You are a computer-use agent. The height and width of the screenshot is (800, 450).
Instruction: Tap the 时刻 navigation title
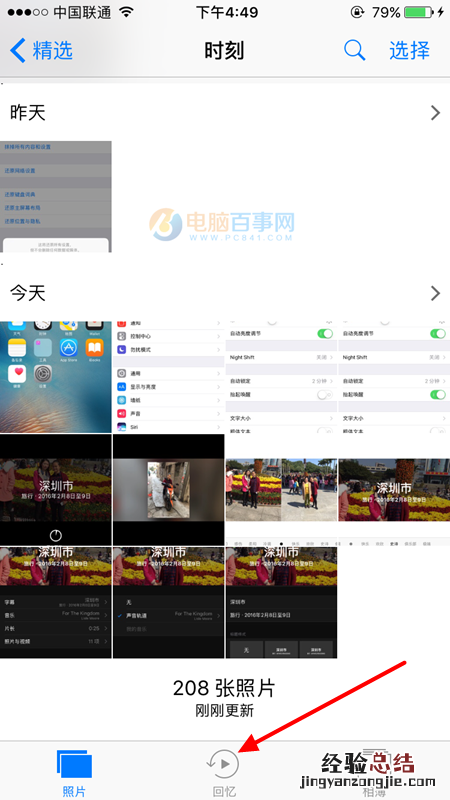(224, 51)
